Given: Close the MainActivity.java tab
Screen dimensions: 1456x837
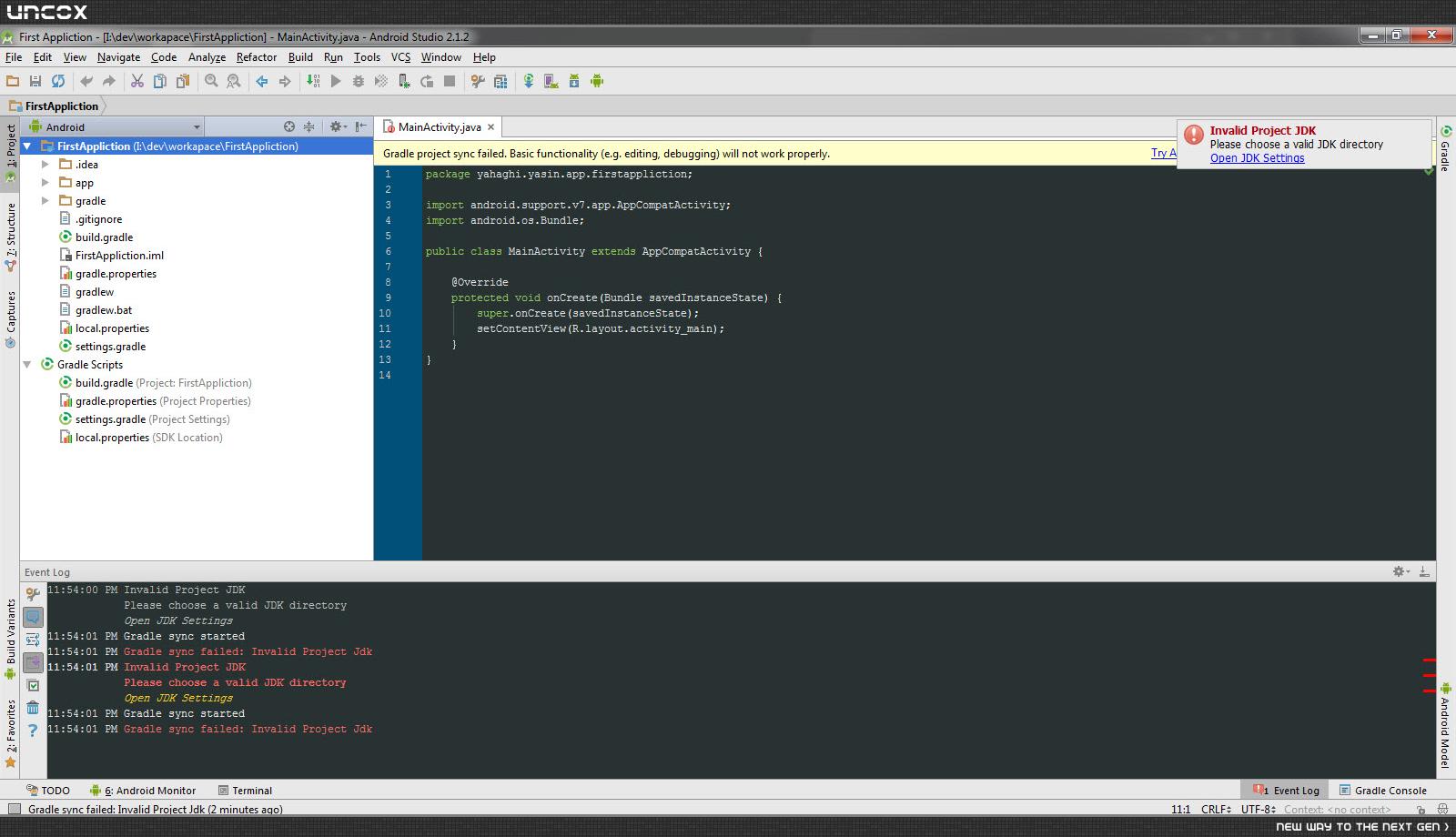Looking at the screenshot, I should pyautogui.click(x=490, y=127).
